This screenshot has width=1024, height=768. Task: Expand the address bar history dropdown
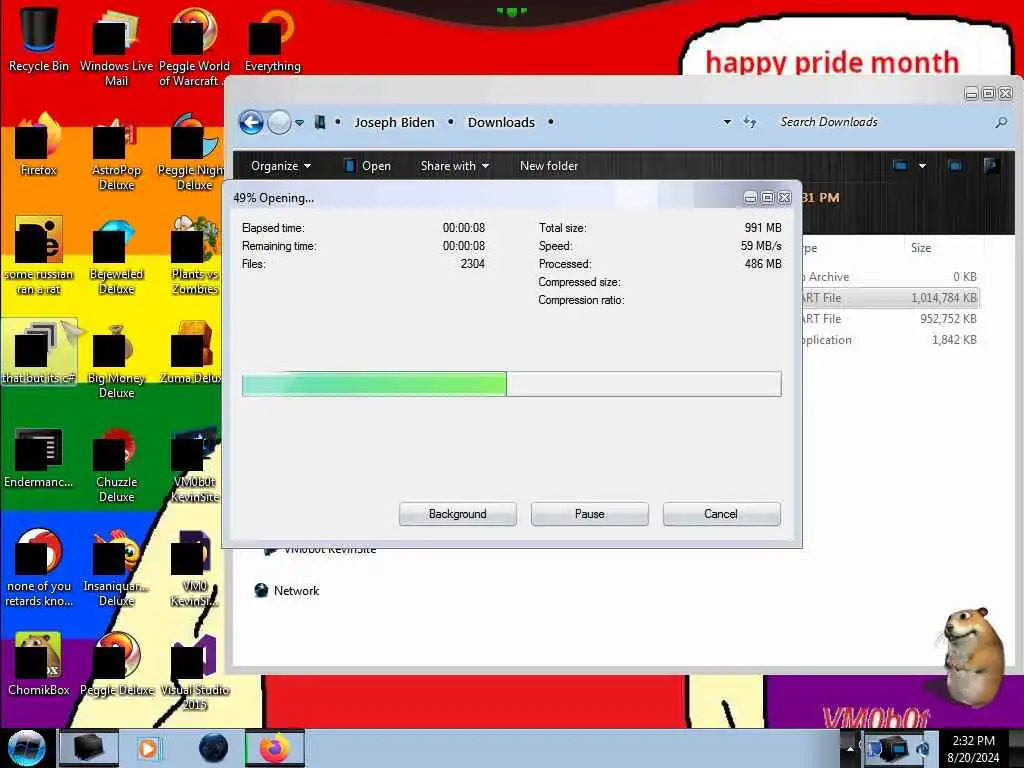(727, 122)
